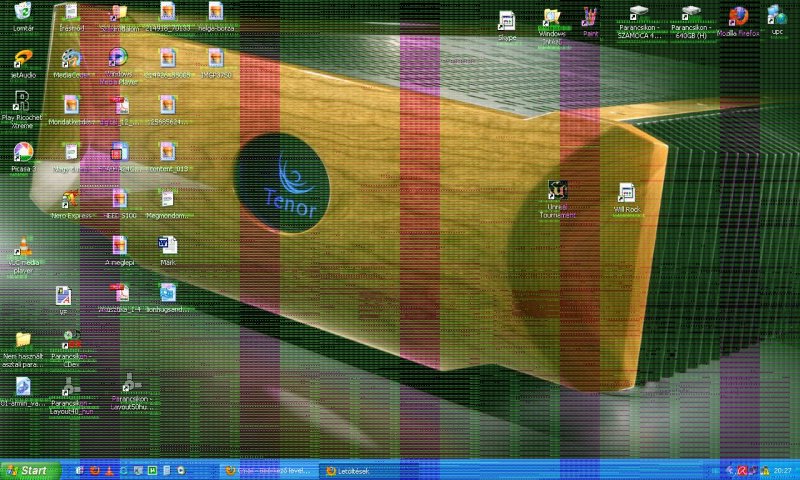Image resolution: width=800 pixels, height=480 pixels.
Task: Open Windows Media Player desktop shortcut
Action: (x=118, y=58)
